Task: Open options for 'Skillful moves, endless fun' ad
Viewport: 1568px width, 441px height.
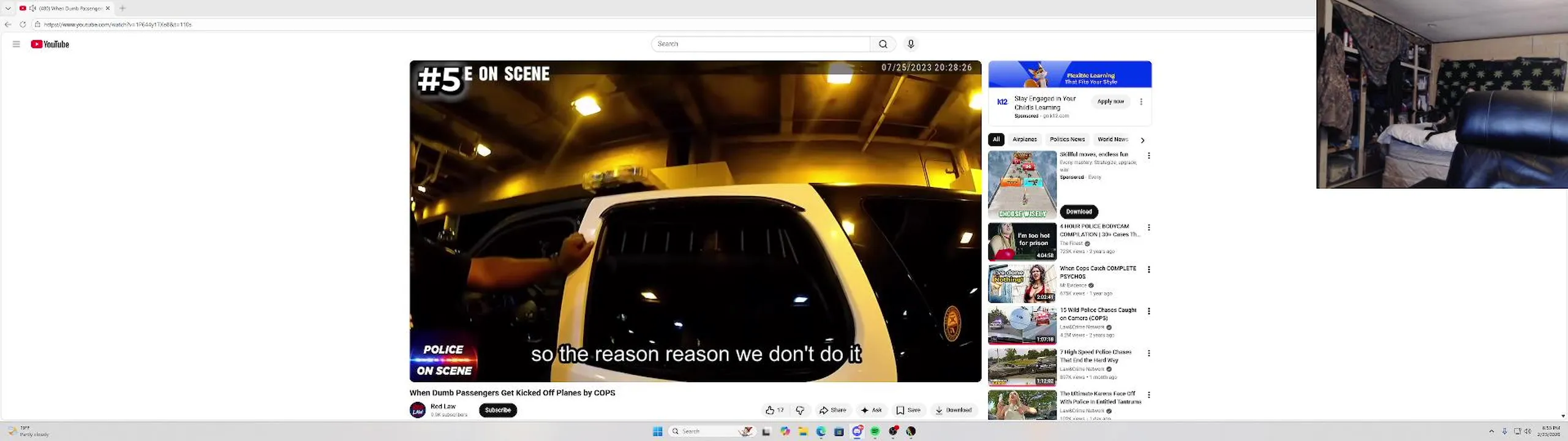Action: pos(1149,156)
